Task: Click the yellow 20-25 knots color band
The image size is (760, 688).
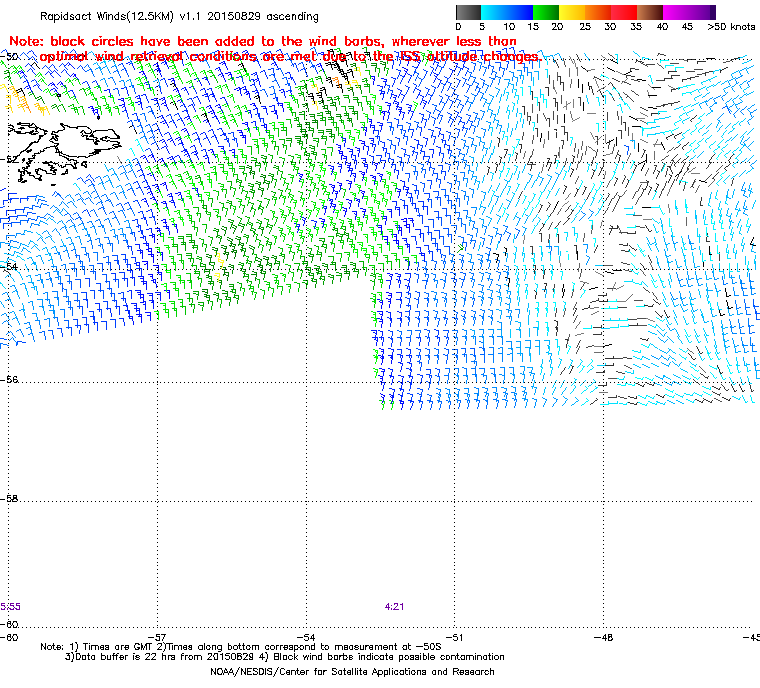Action: coord(572,12)
